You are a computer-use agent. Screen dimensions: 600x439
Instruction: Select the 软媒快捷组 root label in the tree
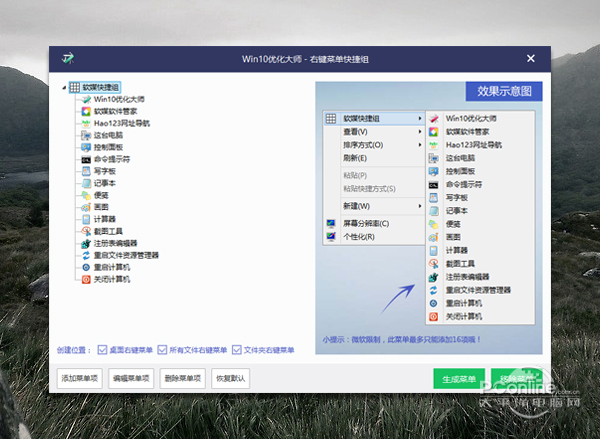pos(100,87)
